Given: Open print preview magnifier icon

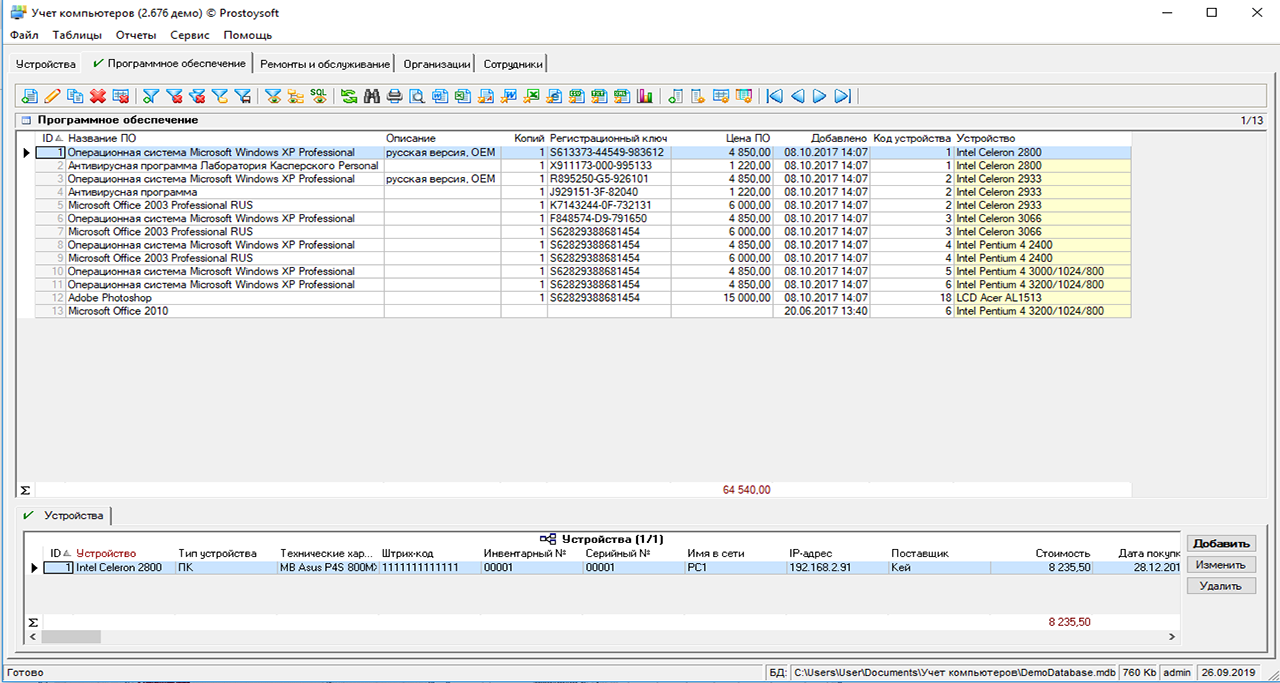Looking at the screenshot, I should 417,96.
